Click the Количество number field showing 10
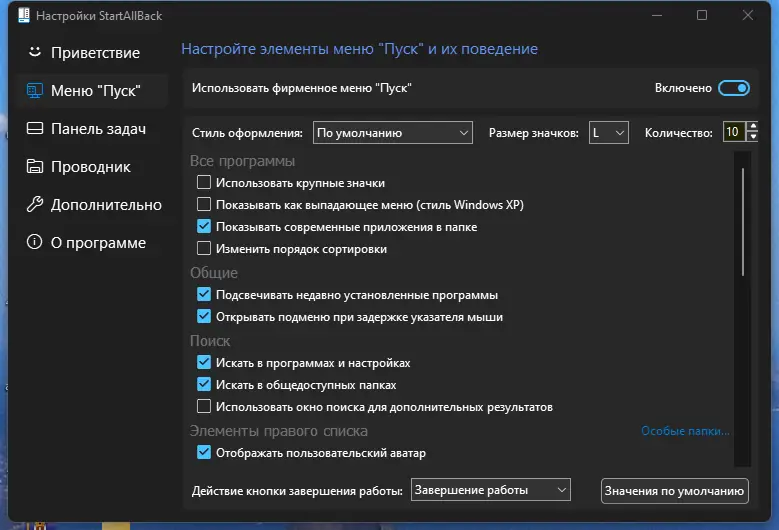Viewport: 779px width, 530px height. pos(734,132)
